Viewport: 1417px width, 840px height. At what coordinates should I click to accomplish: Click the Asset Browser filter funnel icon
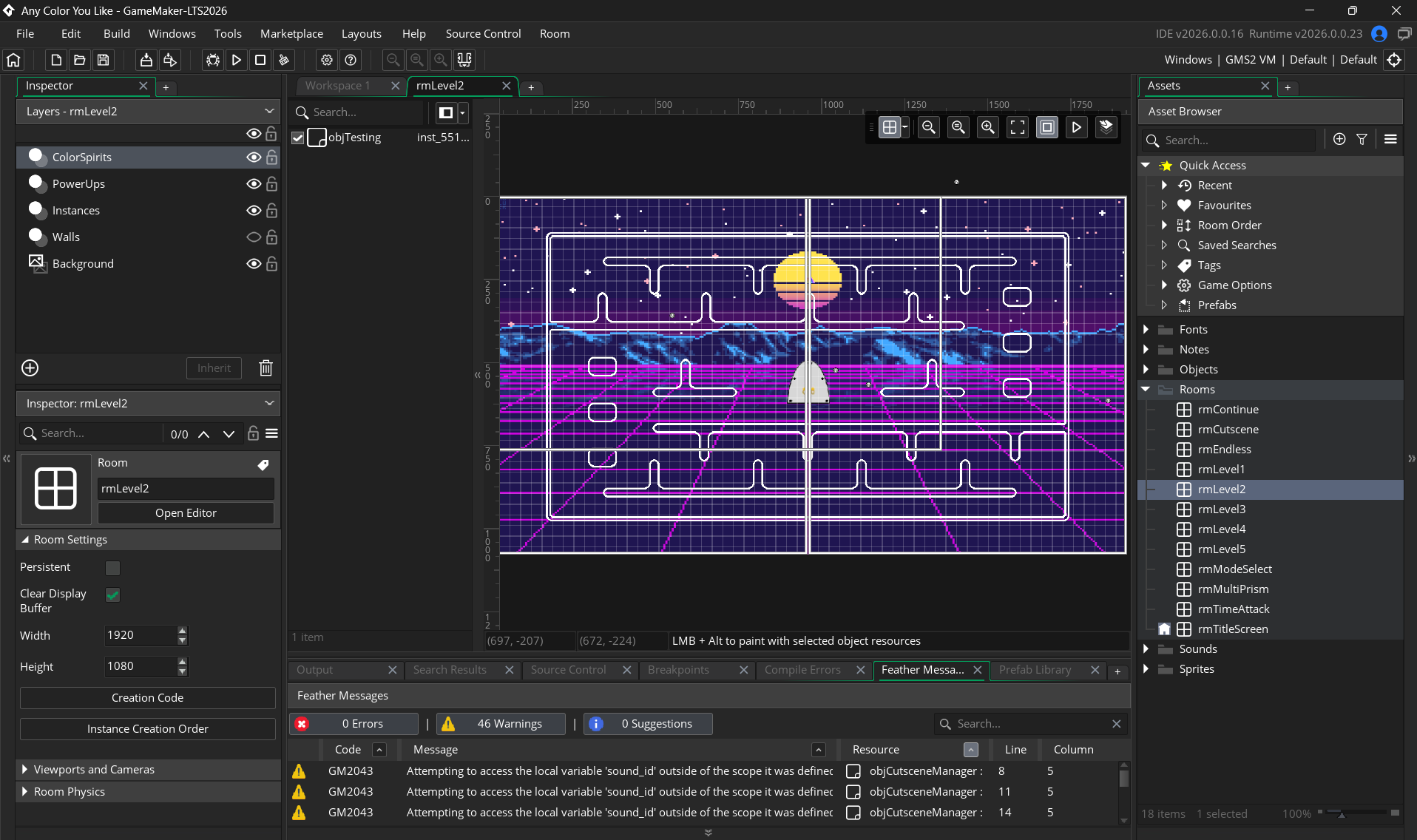1362,139
